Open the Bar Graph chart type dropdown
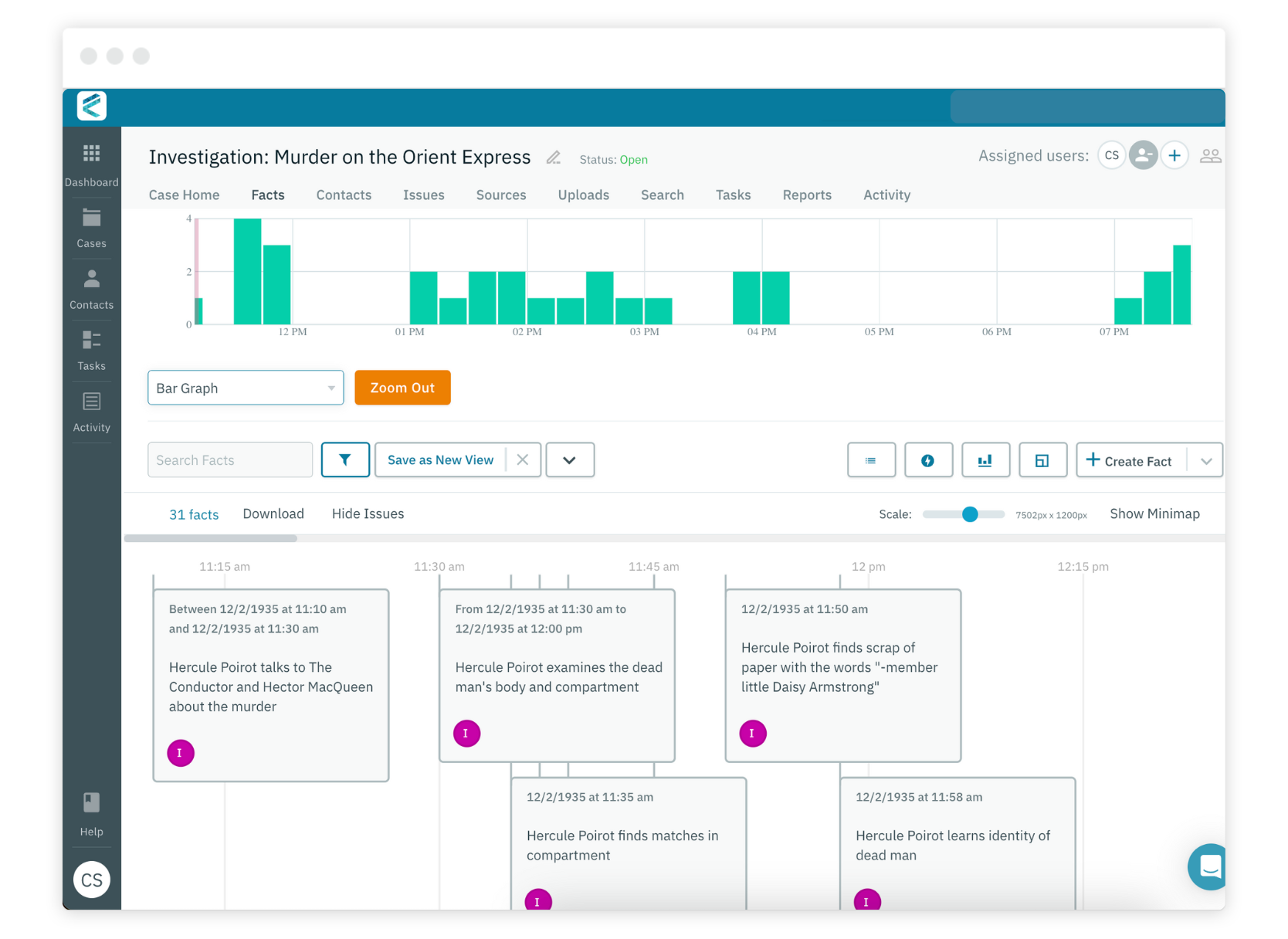Image resolution: width=1288 pixels, height=939 pixels. [245, 388]
